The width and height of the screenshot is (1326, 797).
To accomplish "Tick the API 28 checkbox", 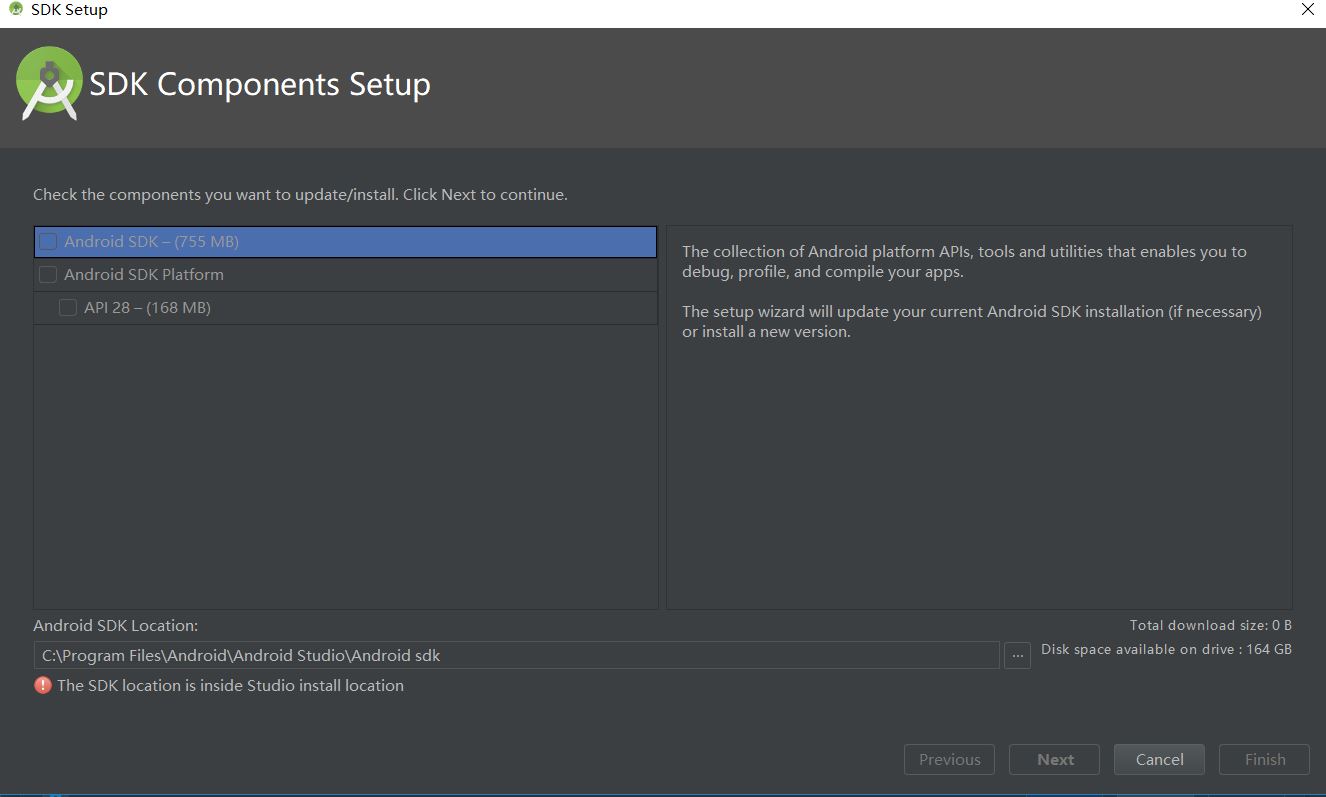I will 68,308.
